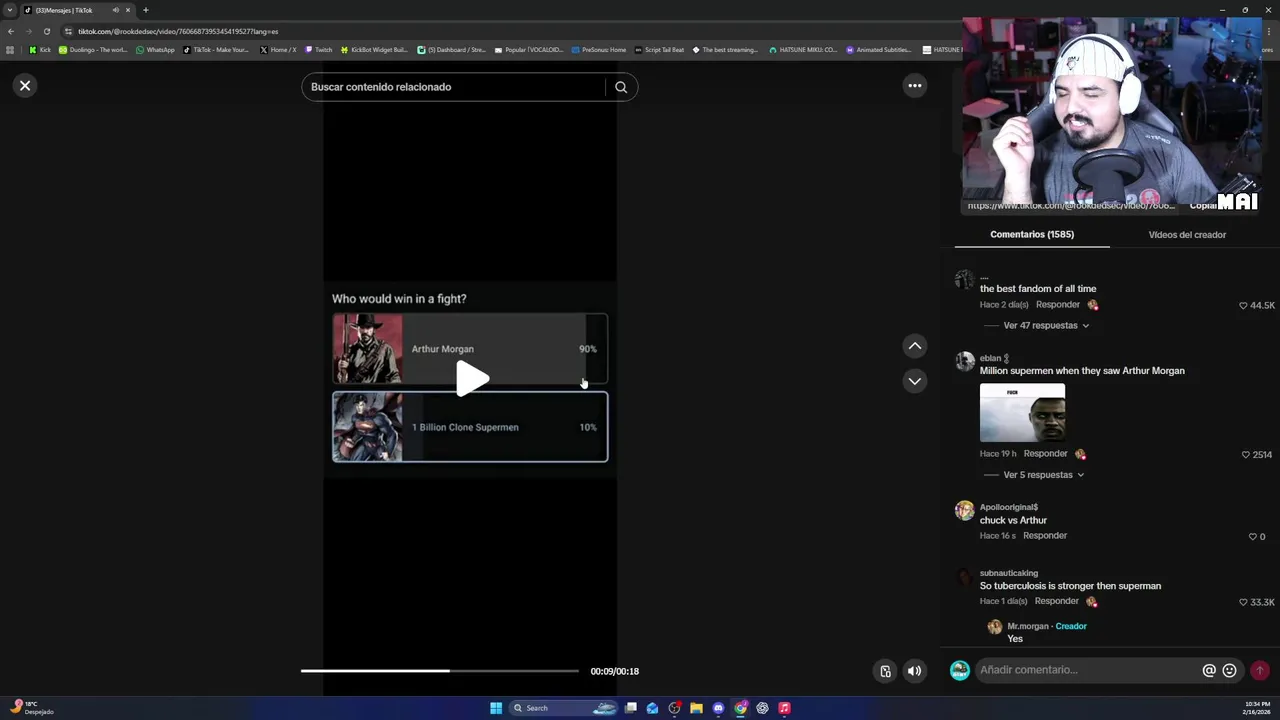This screenshot has width=1280, height=720.
Task: Like the 'chuck vs Arthur' comment
Action: pyautogui.click(x=1252, y=536)
